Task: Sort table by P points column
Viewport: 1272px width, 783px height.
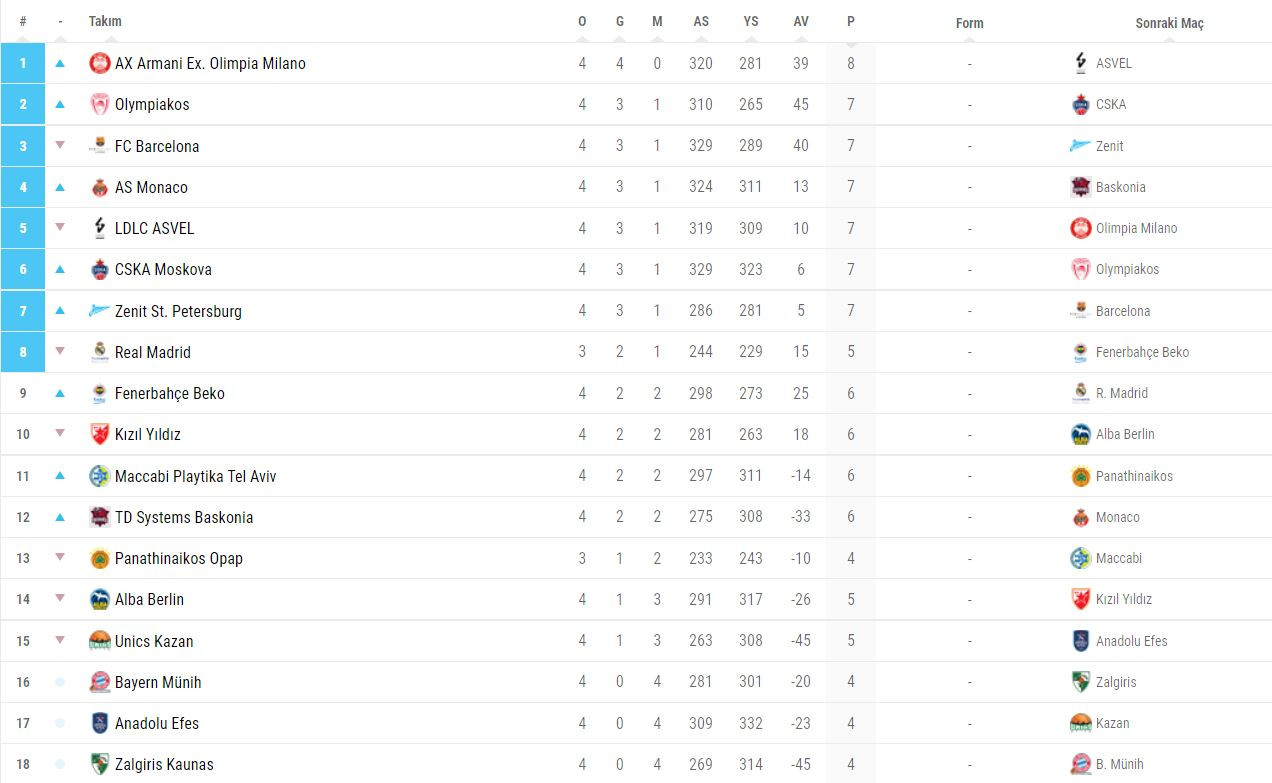Action: 850,21
